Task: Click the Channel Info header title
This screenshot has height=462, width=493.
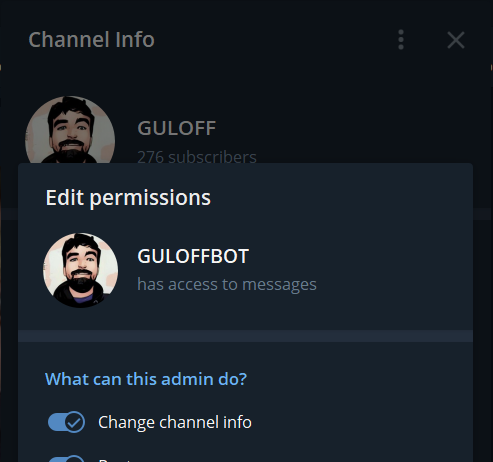Action: pos(91,40)
